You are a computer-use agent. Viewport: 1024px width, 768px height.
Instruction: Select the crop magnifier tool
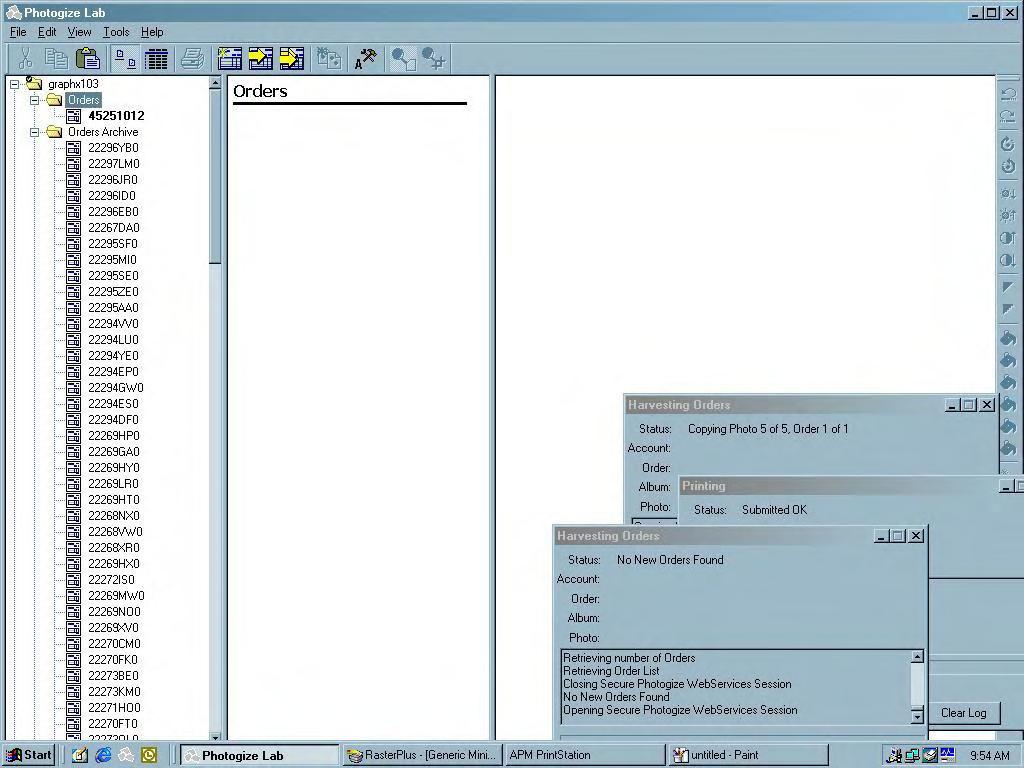click(x=434, y=59)
